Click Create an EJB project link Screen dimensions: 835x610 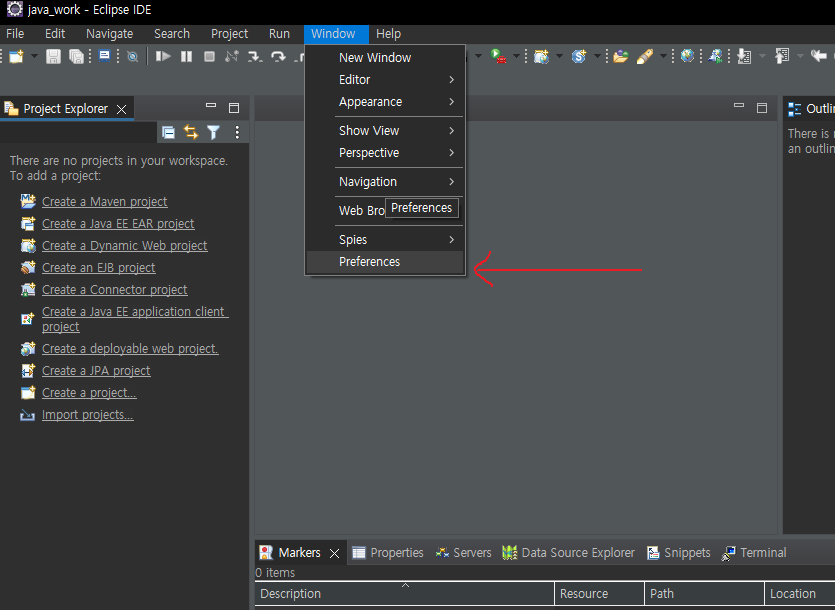coord(99,267)
